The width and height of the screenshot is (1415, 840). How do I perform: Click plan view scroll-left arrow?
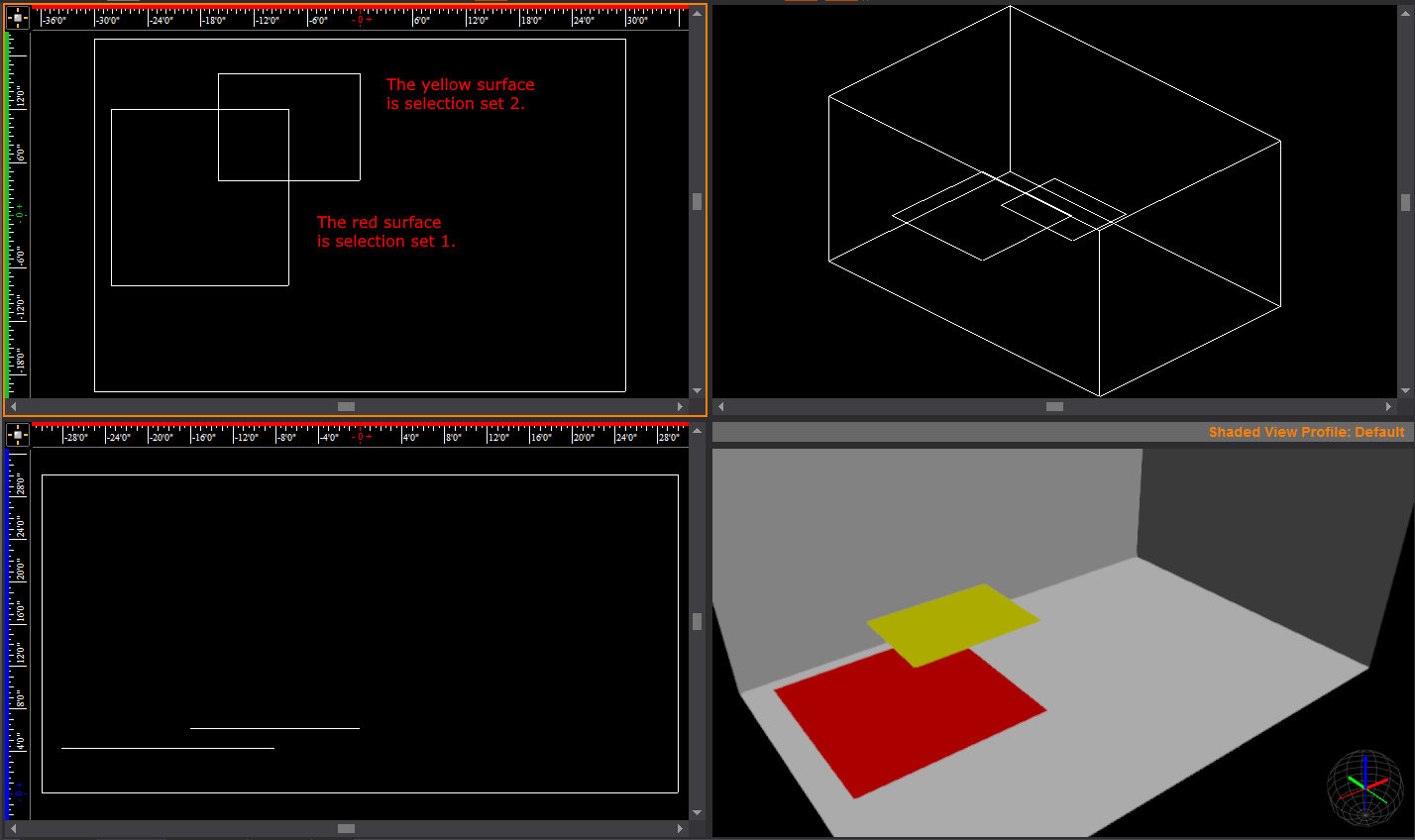[13, 407]
